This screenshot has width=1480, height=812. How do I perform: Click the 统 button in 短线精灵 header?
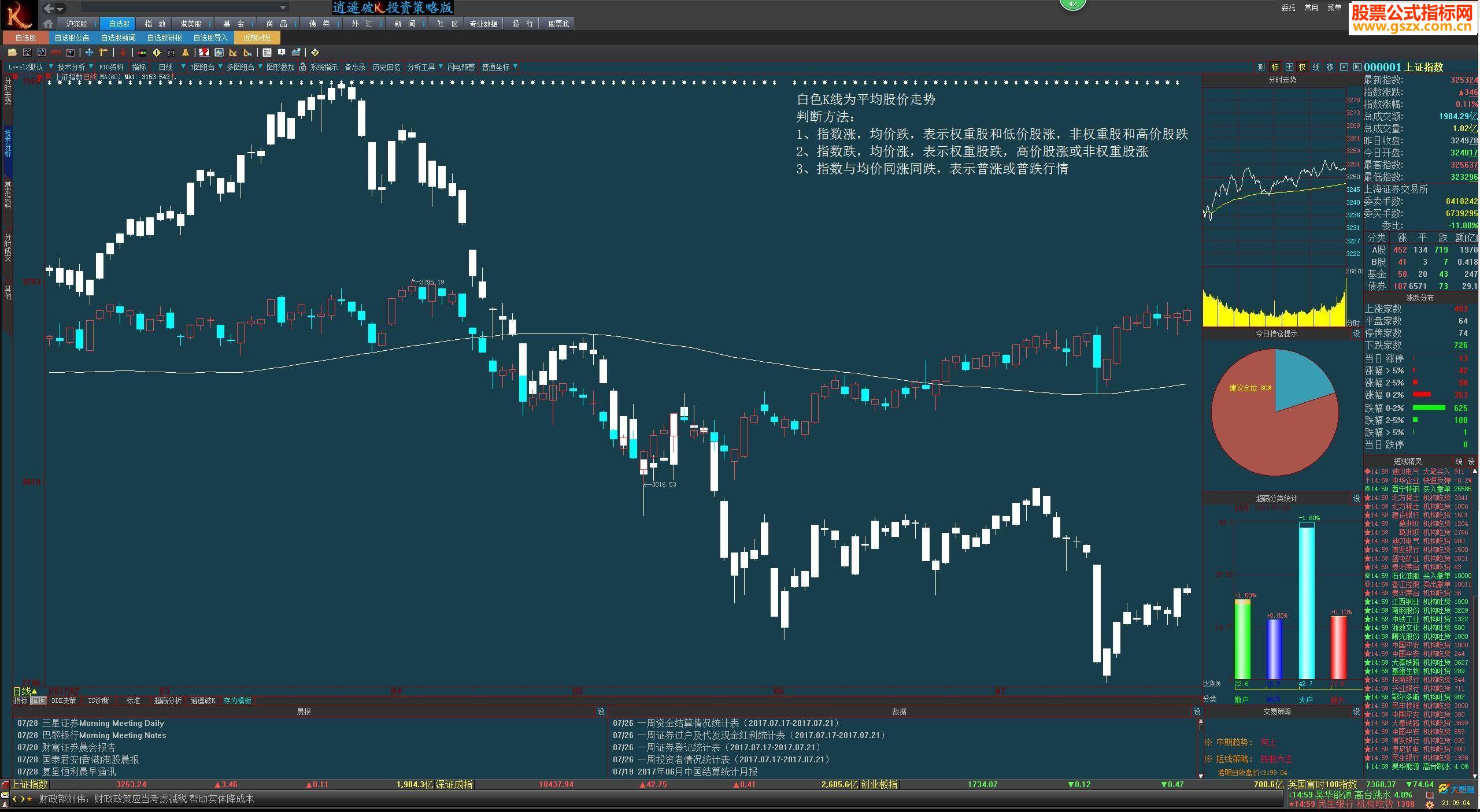pos(1459,461)
